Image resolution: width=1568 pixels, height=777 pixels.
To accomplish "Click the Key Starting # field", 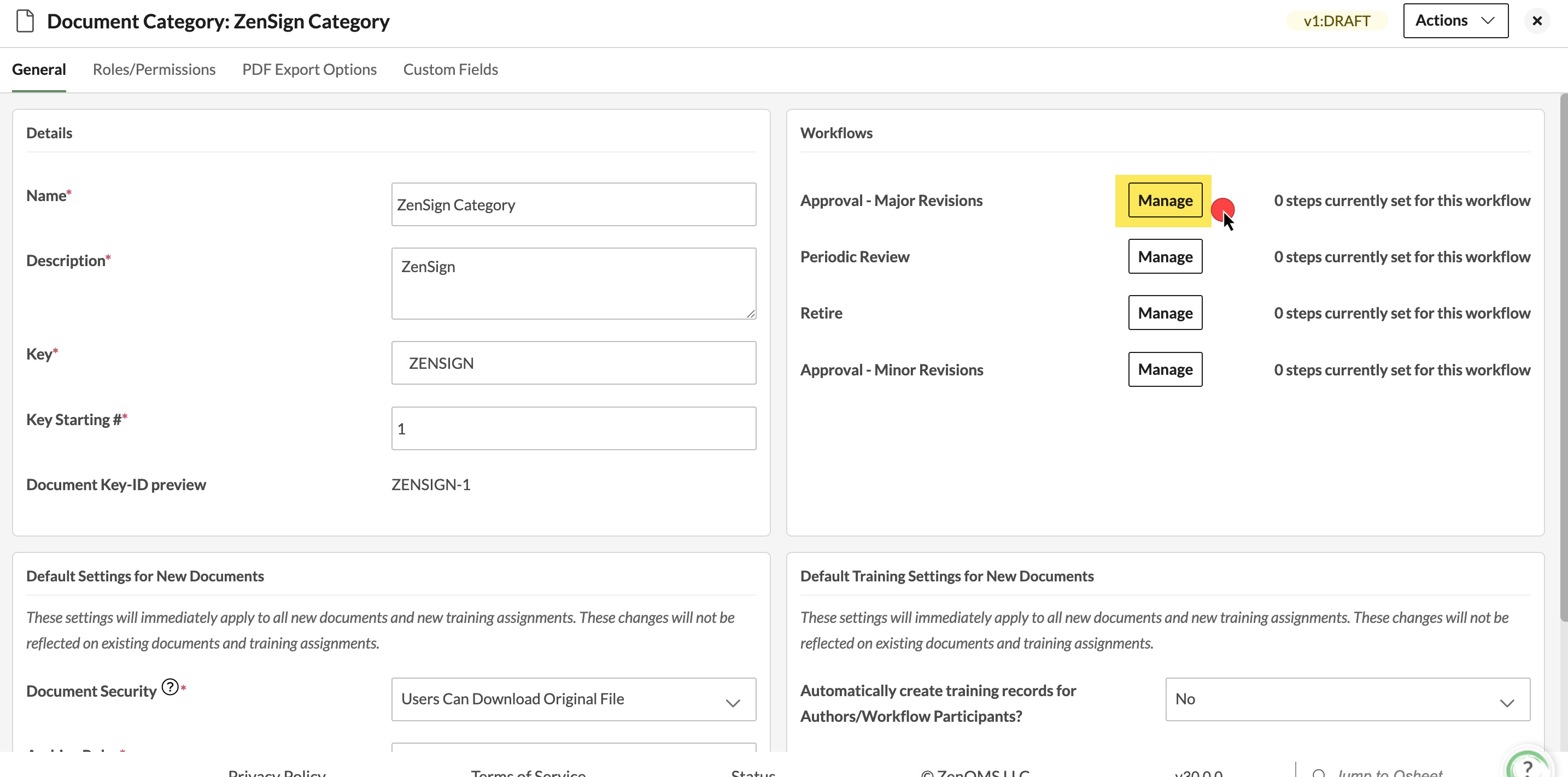I will pos(574,428).
